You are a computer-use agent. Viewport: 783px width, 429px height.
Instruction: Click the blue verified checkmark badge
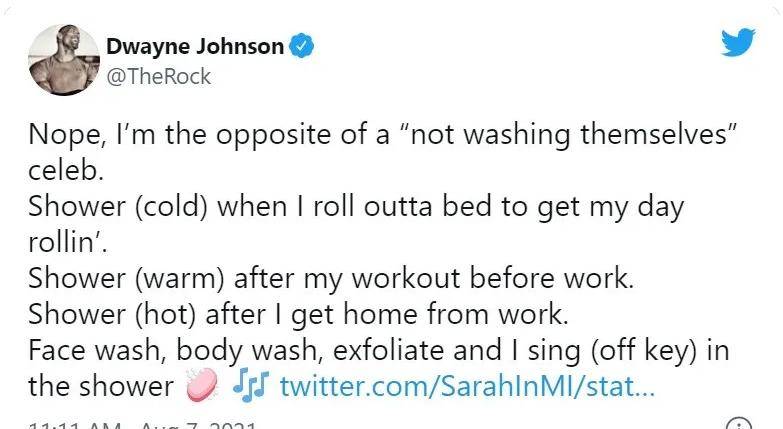click(302, 46)
